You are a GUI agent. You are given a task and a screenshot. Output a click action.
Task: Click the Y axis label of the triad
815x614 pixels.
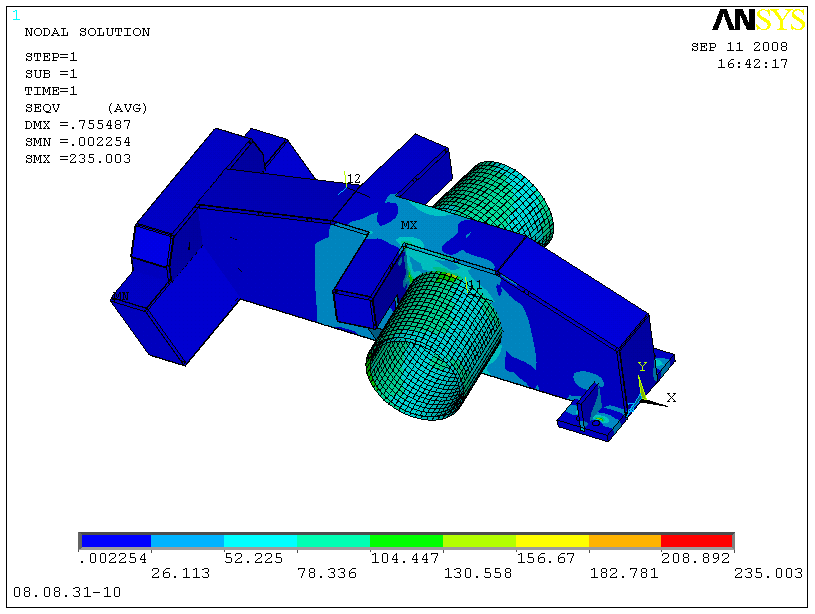click(x=643, y=367)
